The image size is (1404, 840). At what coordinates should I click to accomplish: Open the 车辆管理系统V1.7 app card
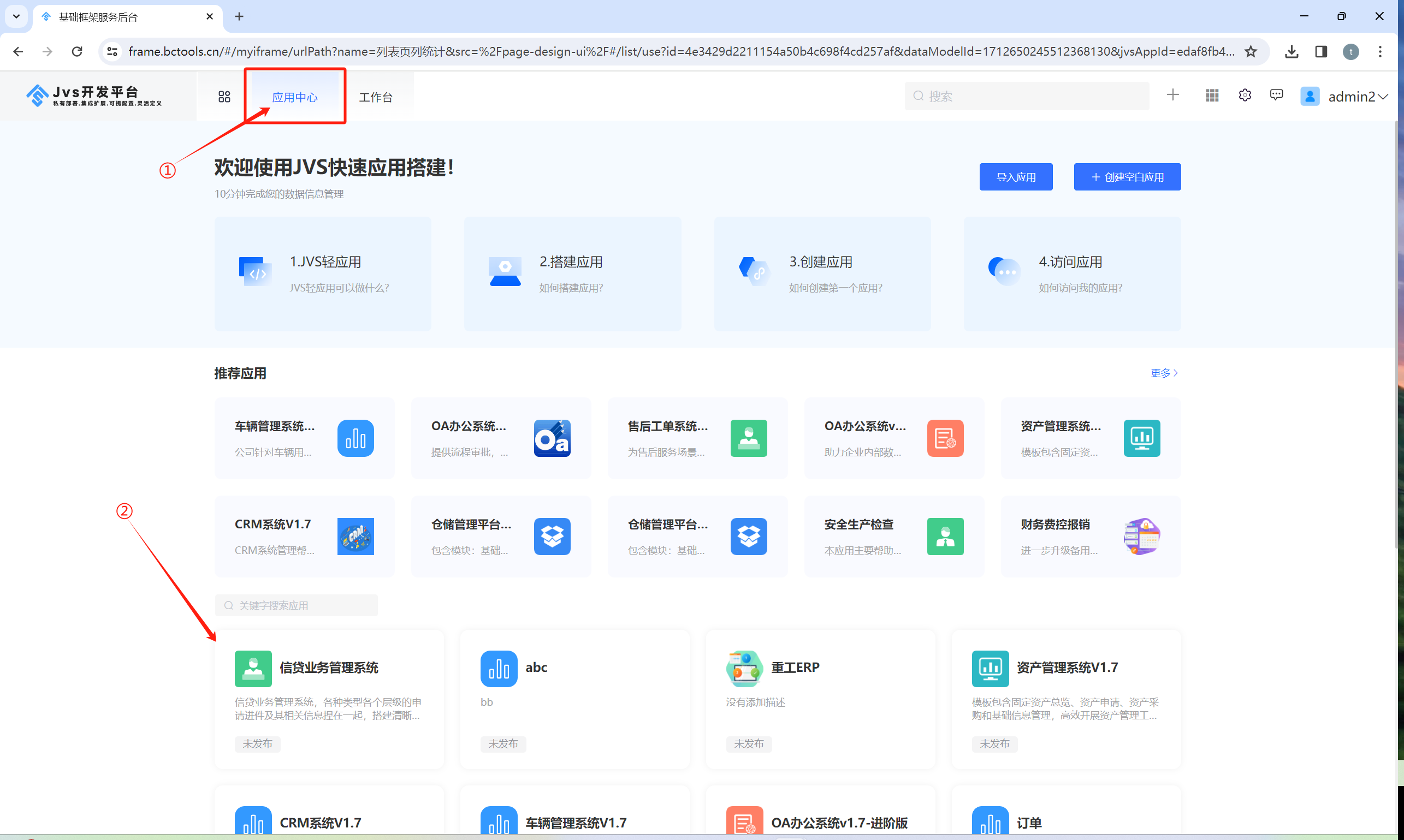click(x=574, y=810)
